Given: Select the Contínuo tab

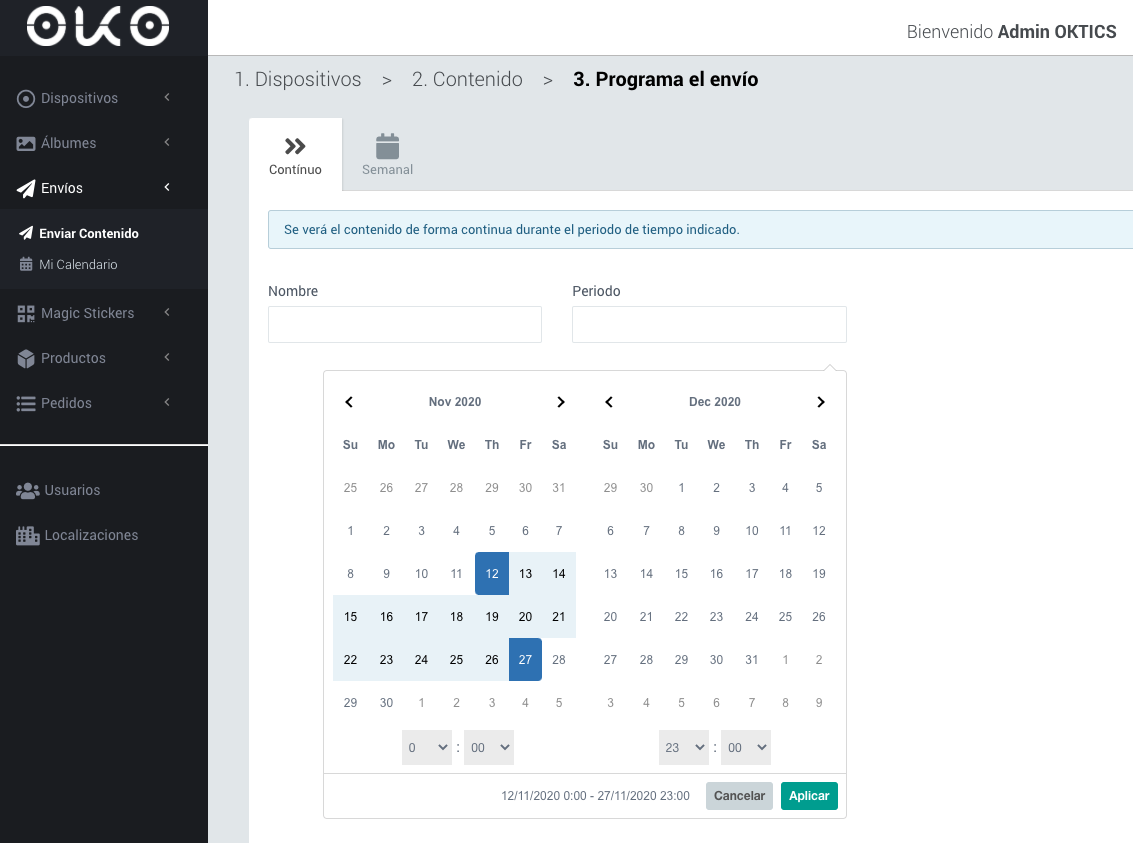Looking at the screenshot, I should [x=296, y=155].
